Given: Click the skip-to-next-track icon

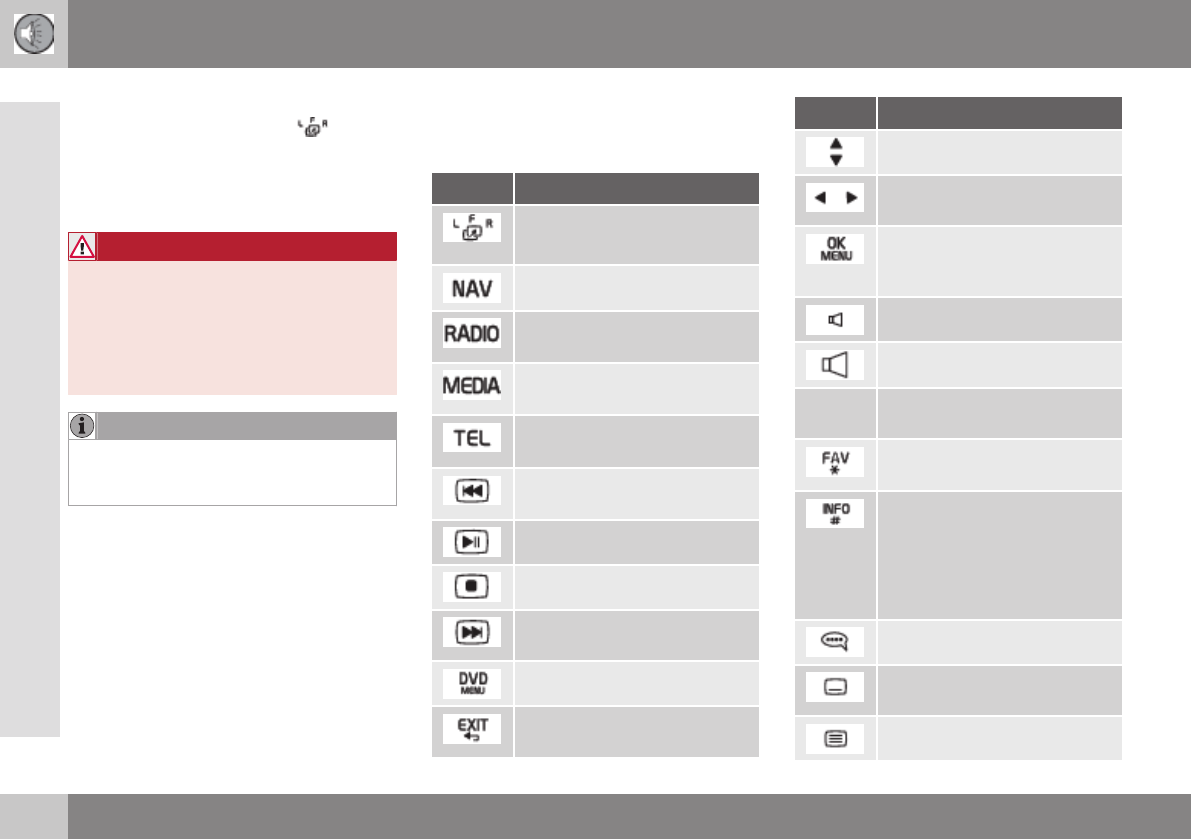Looking at the screenshot, I should [x=472, y=635].
